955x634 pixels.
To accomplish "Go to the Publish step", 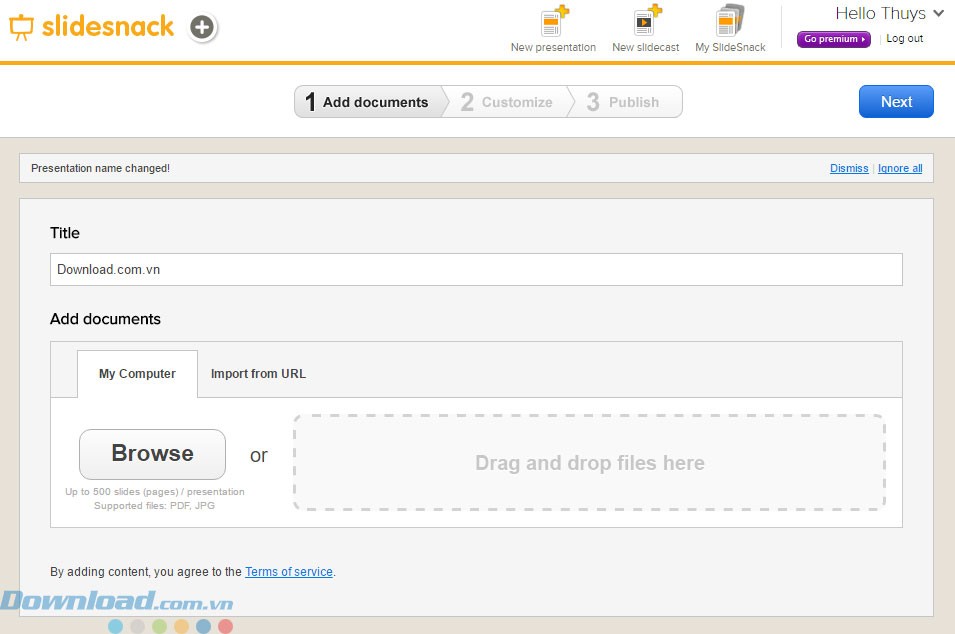I will point(624,102).
